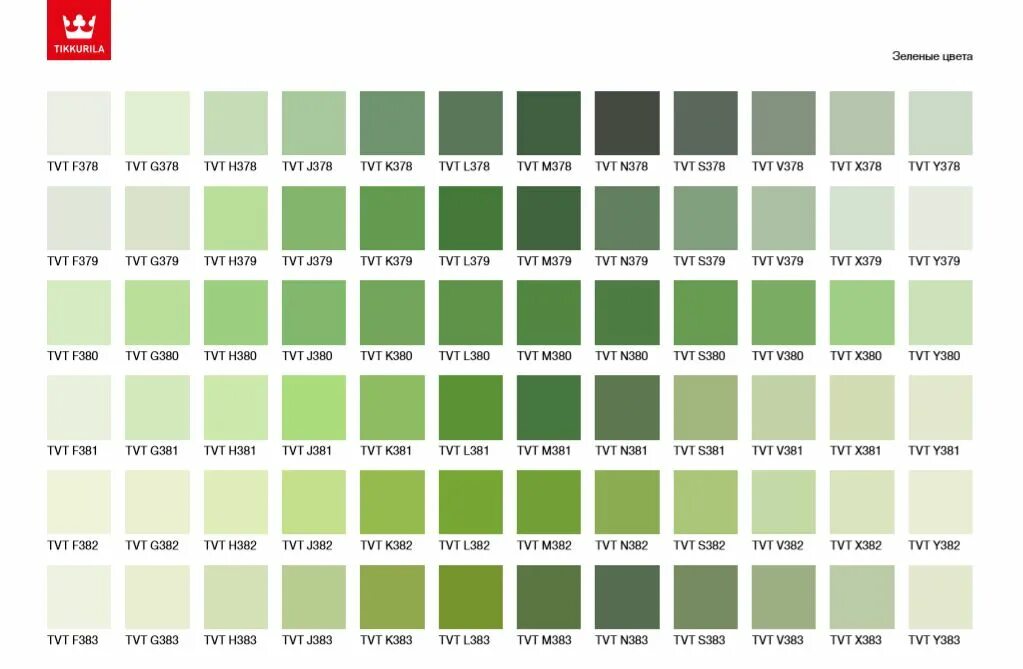1023x669 pixels.
Task: Select the TVT V382 swatch
Action: [784, 502]
